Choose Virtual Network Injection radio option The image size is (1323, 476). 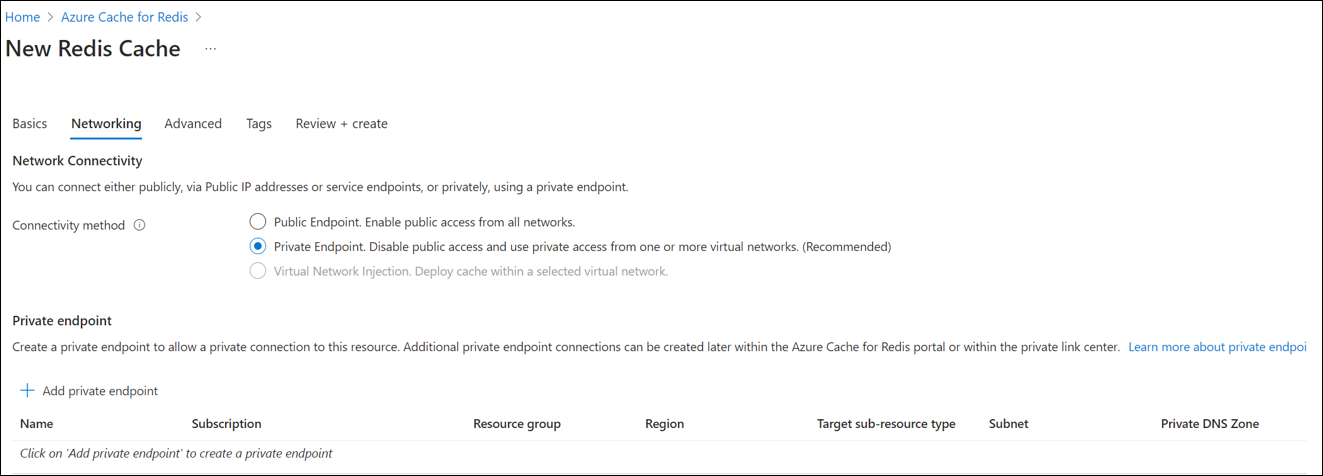coord(258,271)
